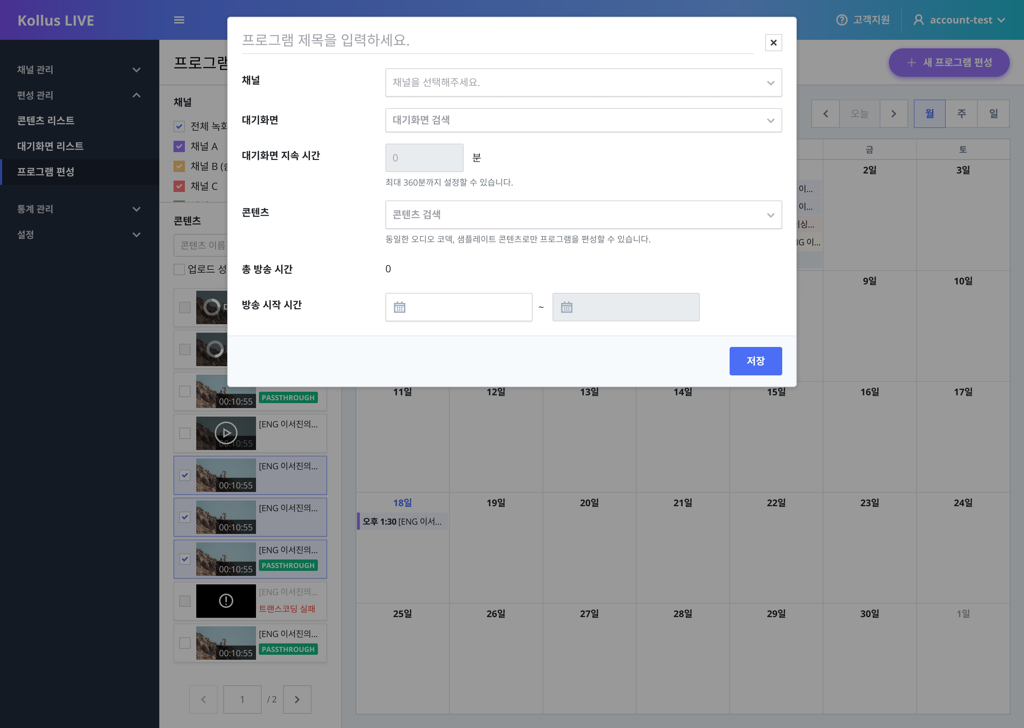Click the 저장 save button
The width and height of the screenshot is (1024, 728).
[x=755, y=361]
